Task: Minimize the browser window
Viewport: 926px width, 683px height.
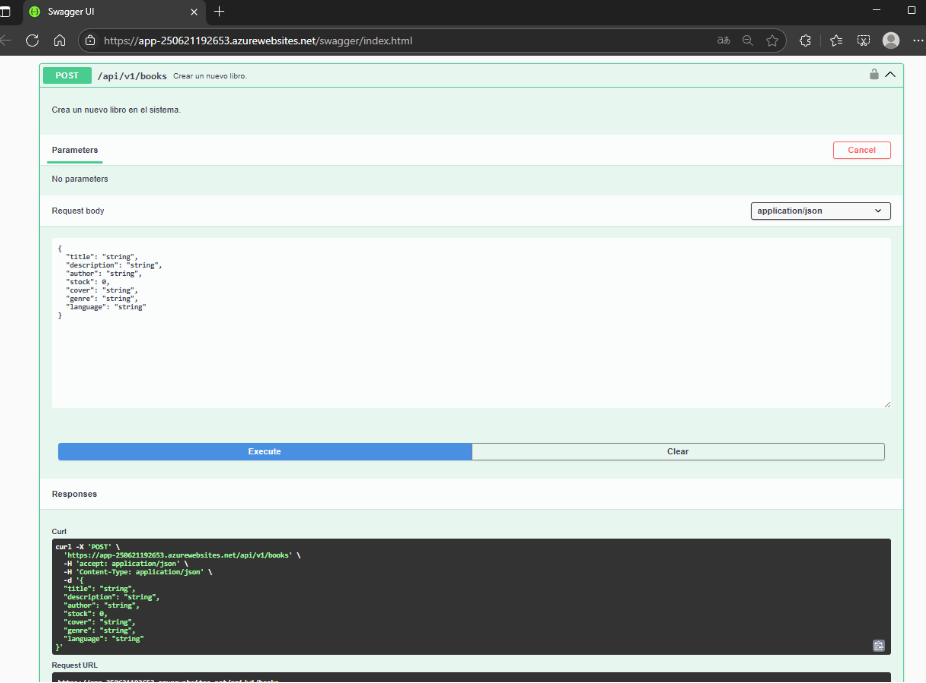Action: tap(876, 10)
